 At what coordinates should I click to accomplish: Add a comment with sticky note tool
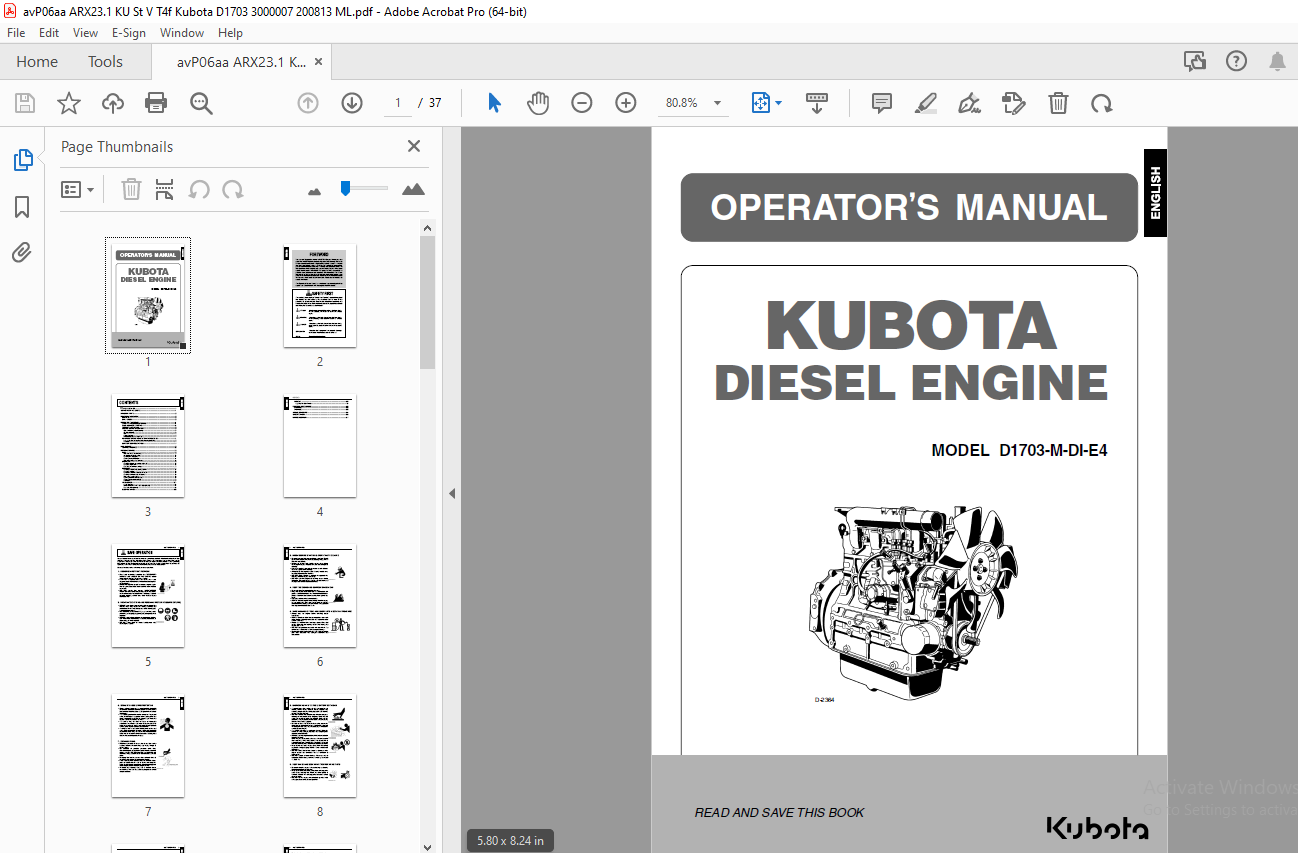882,103
